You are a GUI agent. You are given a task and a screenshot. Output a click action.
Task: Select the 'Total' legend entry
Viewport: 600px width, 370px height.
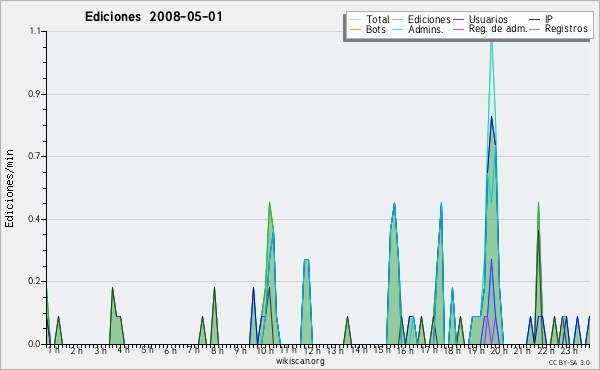378,19
